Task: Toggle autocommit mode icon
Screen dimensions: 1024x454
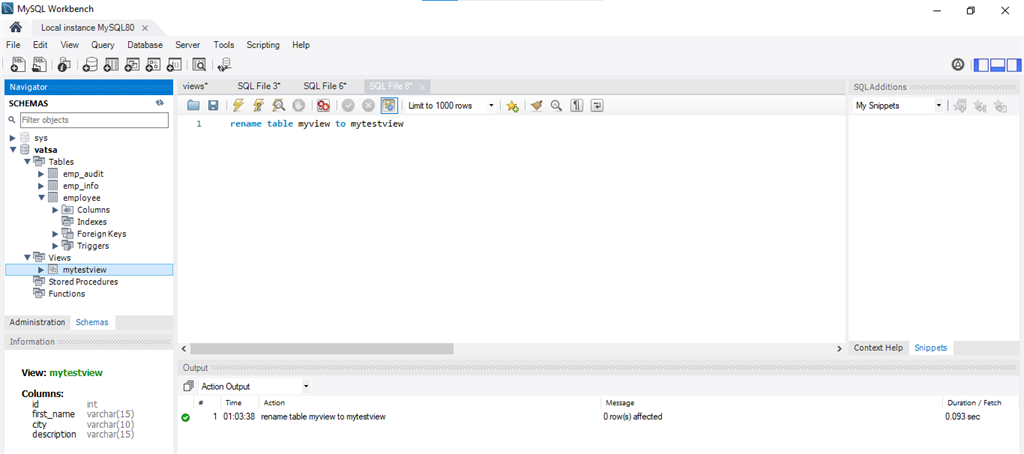Action: coord(389,105)
